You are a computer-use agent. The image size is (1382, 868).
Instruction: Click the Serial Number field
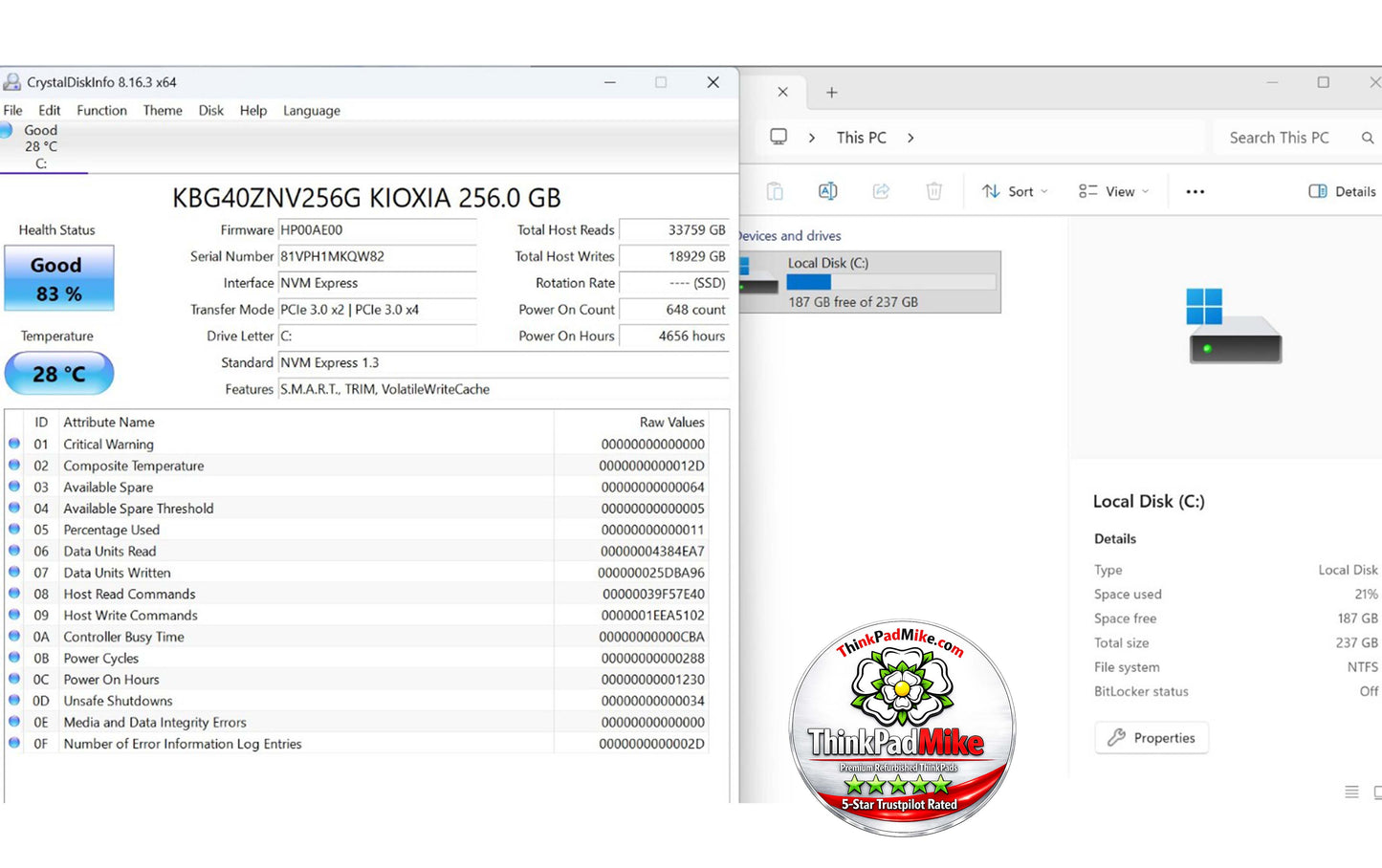378,257
